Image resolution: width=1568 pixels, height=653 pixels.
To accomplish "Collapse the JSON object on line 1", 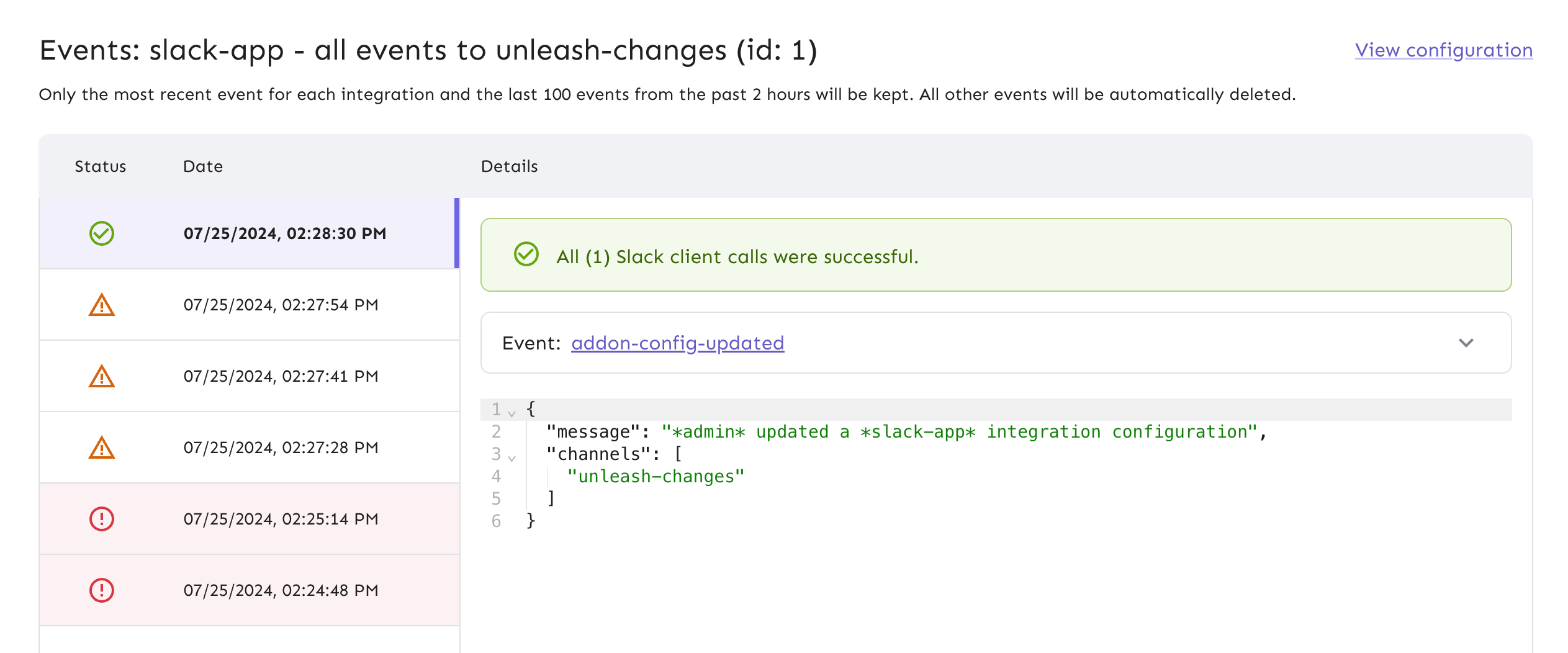I will point(510,411).
